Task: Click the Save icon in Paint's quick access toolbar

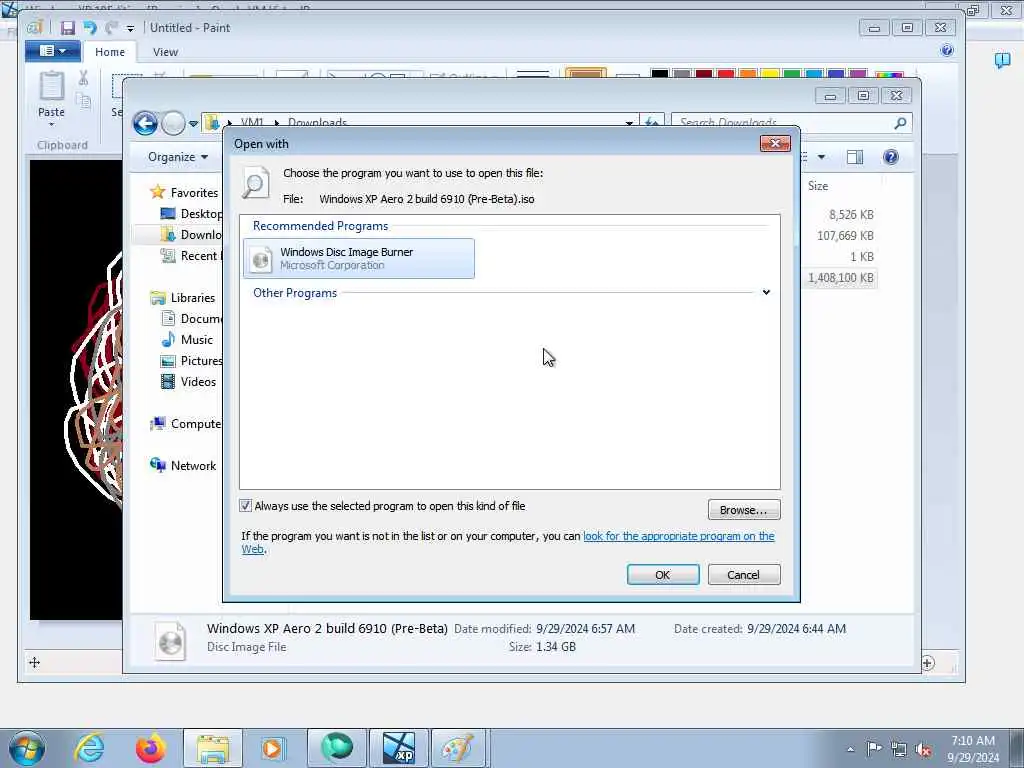Action: (67, 27)
